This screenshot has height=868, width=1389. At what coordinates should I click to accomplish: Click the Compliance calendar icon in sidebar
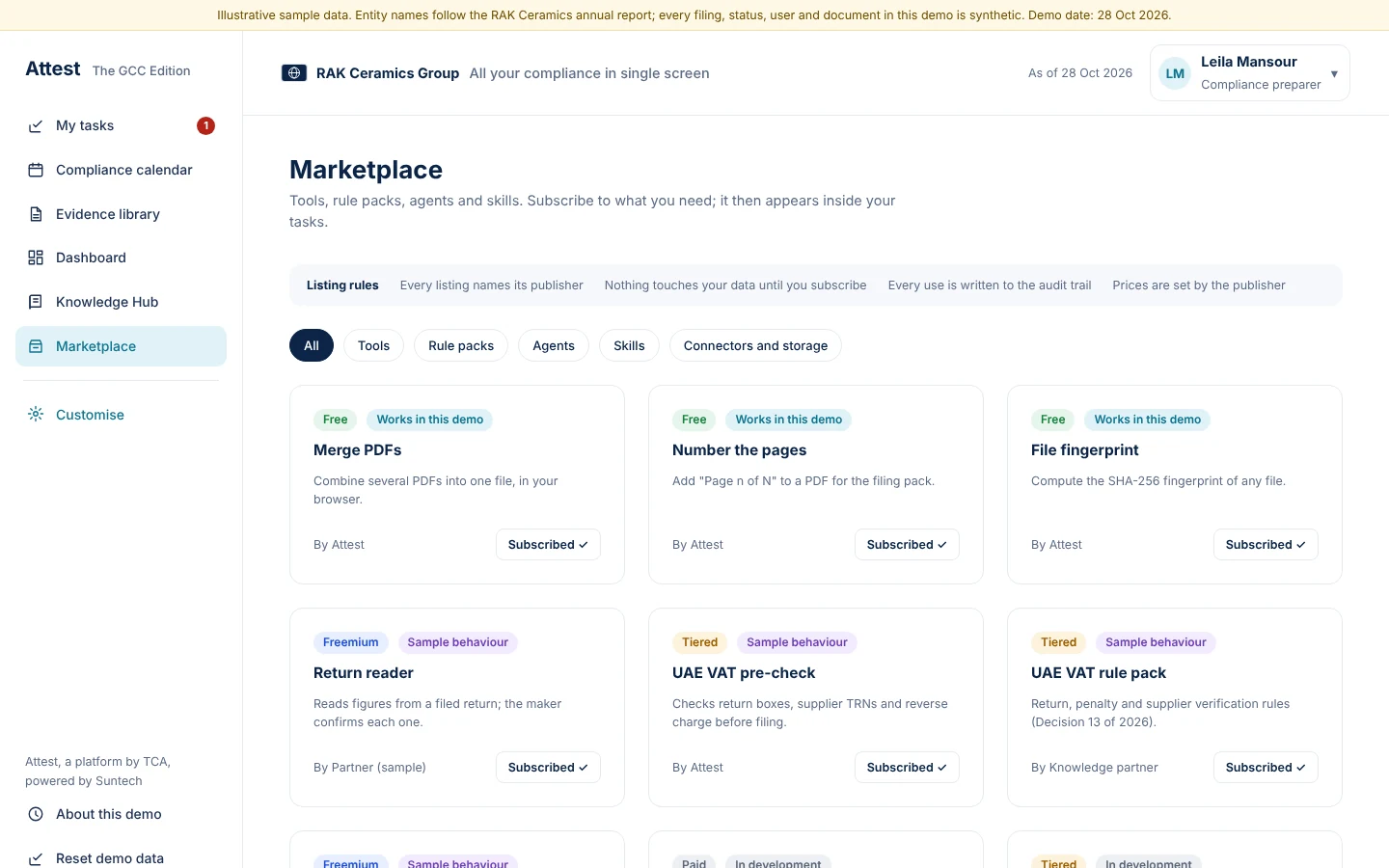[36, 170]
